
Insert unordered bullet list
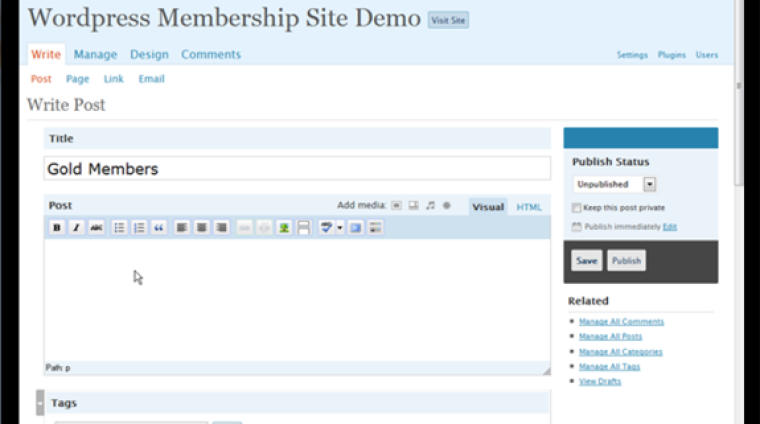(119, 227)
